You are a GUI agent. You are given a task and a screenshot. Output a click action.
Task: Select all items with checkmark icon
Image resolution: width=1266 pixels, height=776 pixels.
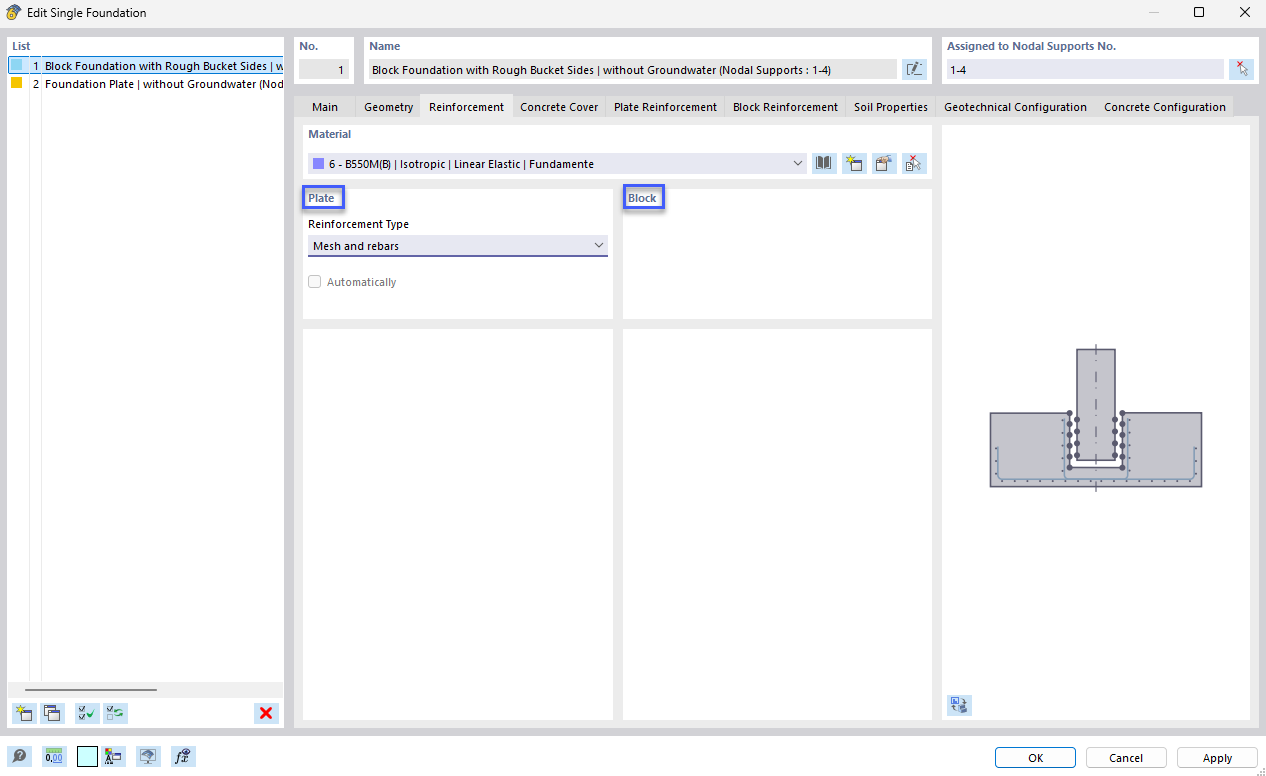tap(87, 713)
